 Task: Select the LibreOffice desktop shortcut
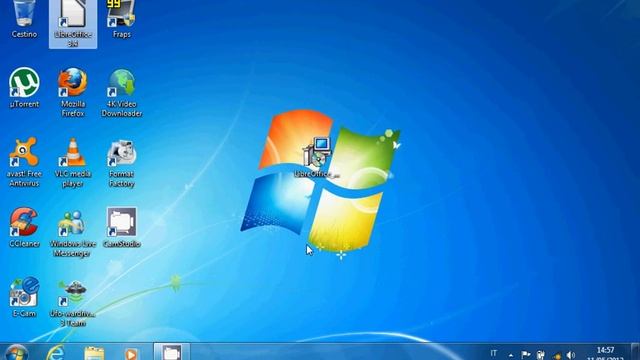point(73,24)
